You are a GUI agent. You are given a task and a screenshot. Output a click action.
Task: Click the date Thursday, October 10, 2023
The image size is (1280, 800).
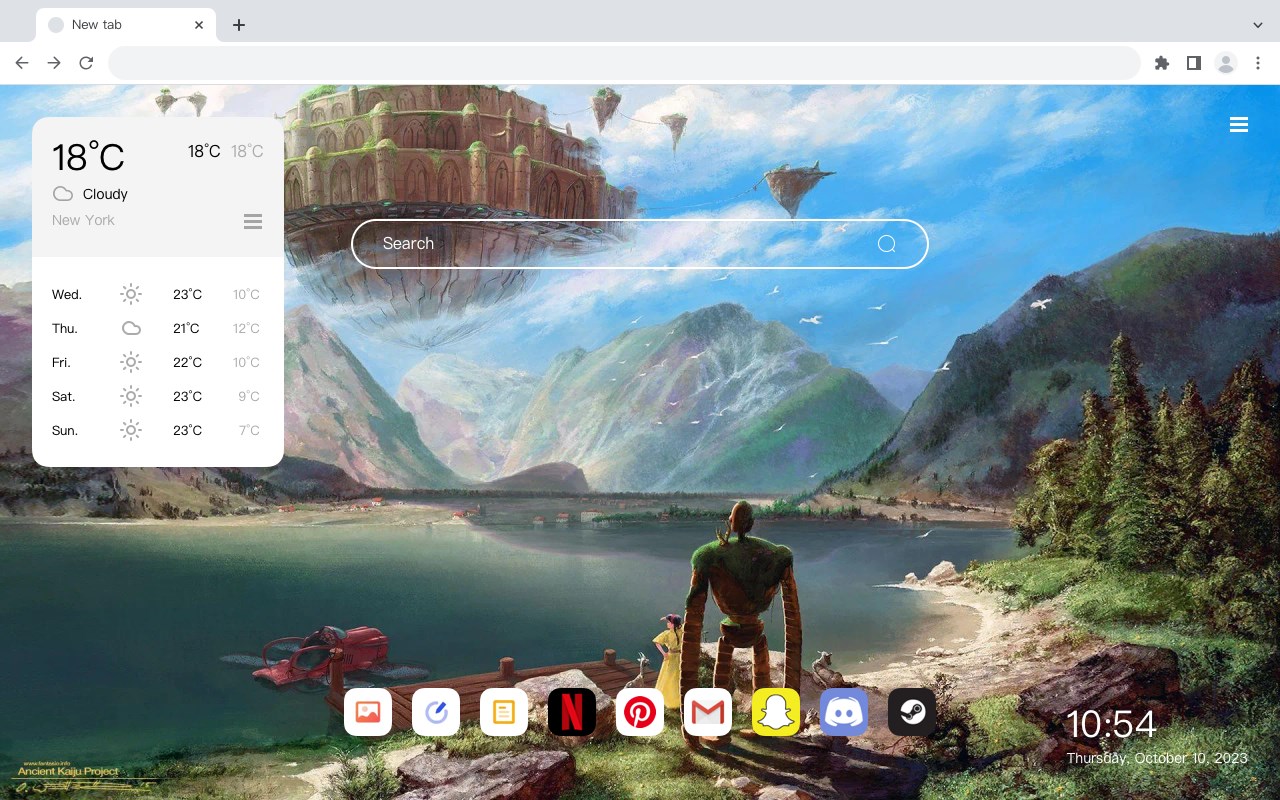1157,758
